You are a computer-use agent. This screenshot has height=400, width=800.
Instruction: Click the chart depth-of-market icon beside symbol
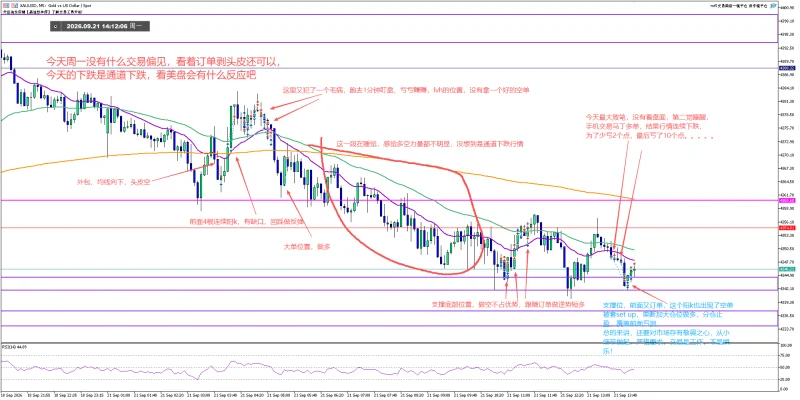14,6
